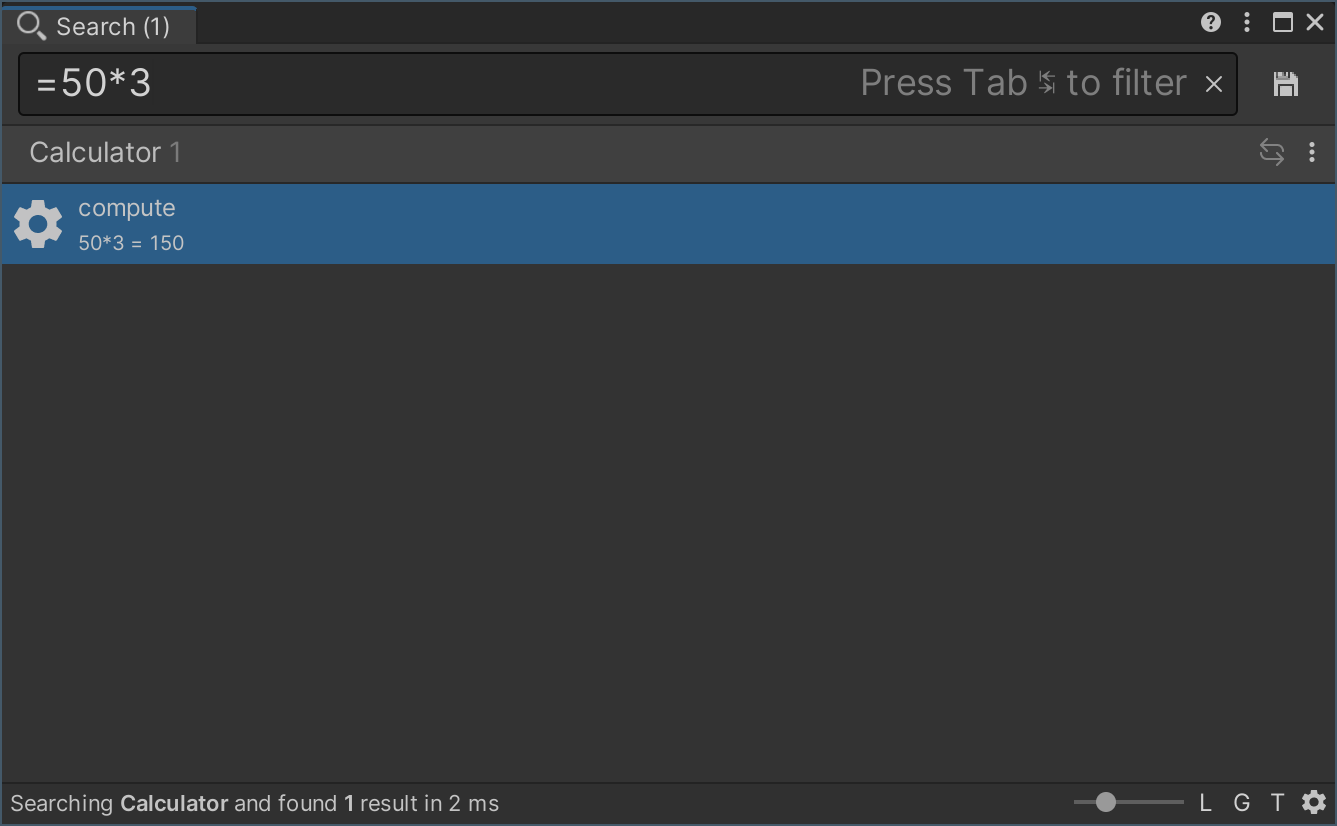The width and height of the screenshot is (1337, 826).
Task: Close the Search window
Action: pyautogui.click(x=1315, y=22)
